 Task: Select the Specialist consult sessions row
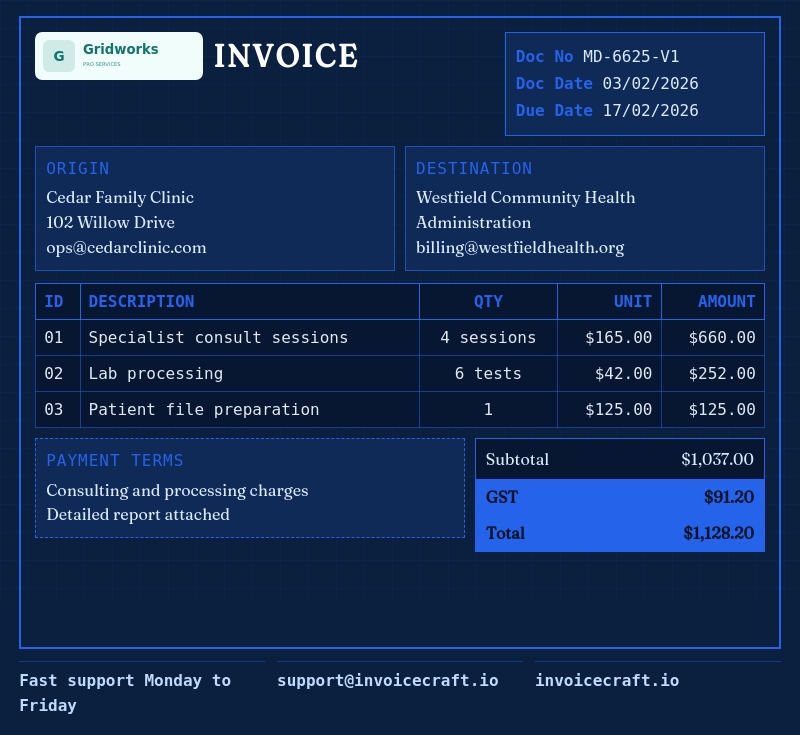(400, 338)
